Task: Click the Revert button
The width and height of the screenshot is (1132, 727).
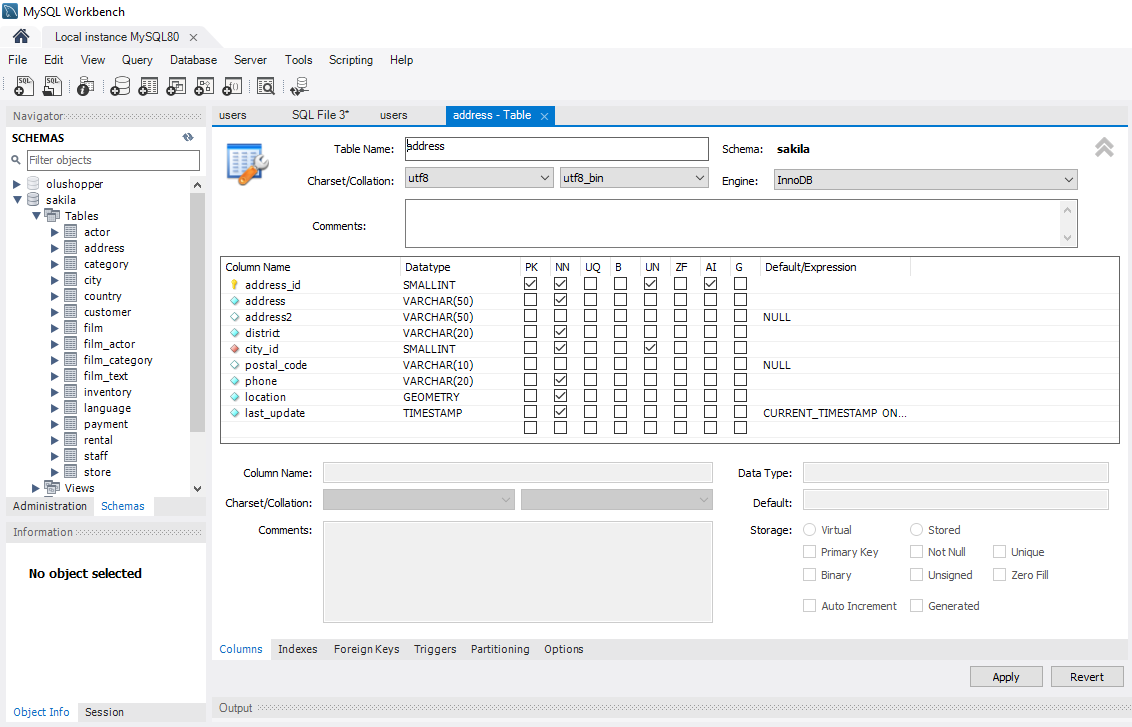Action: [1087, 676]
